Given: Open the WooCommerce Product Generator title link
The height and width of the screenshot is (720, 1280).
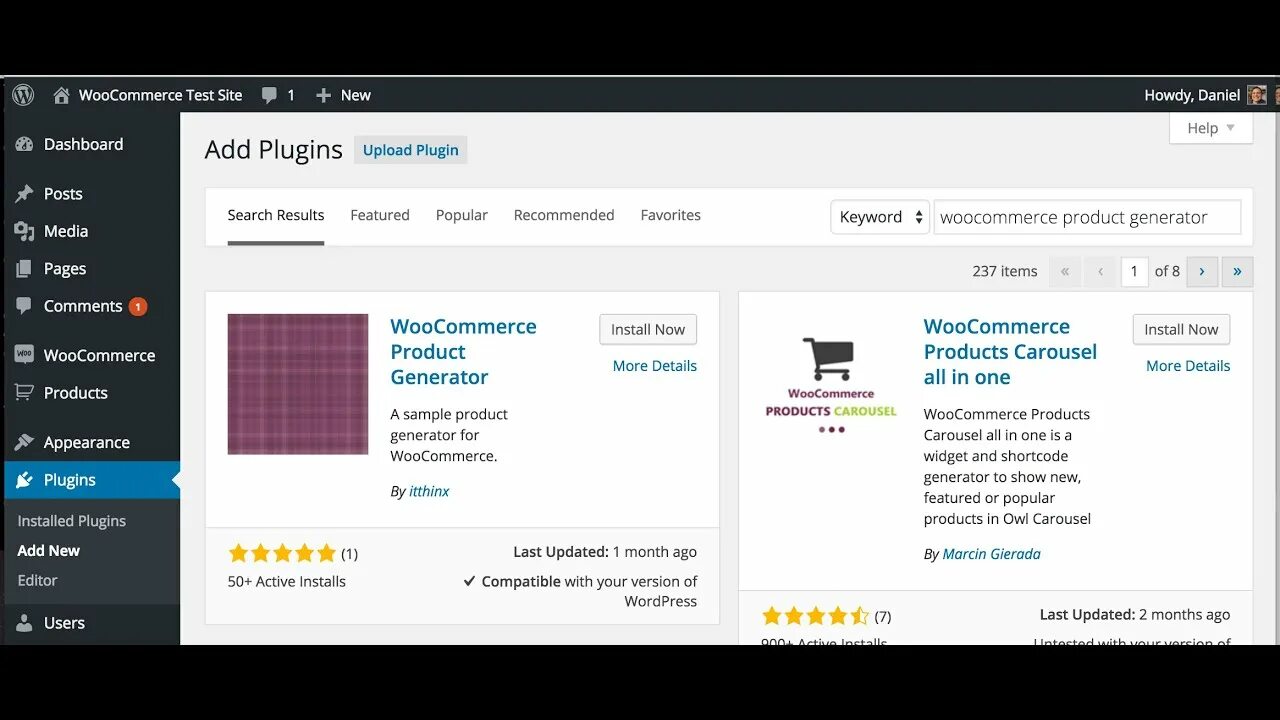Looking at the screenshot, I should pyautogui.click(x=463, y=352).
